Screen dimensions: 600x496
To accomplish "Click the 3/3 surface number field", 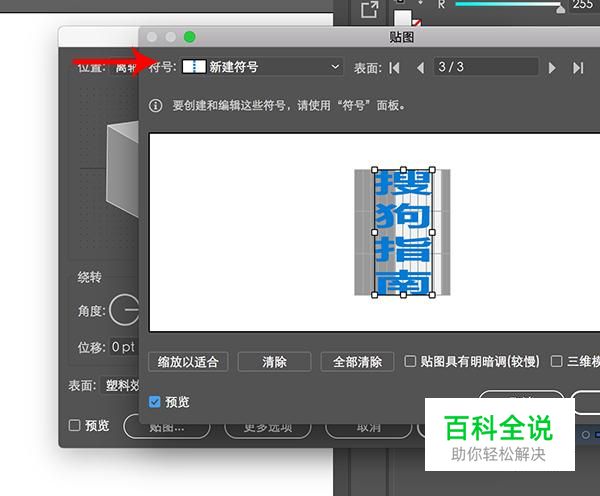I will (486, 67).
